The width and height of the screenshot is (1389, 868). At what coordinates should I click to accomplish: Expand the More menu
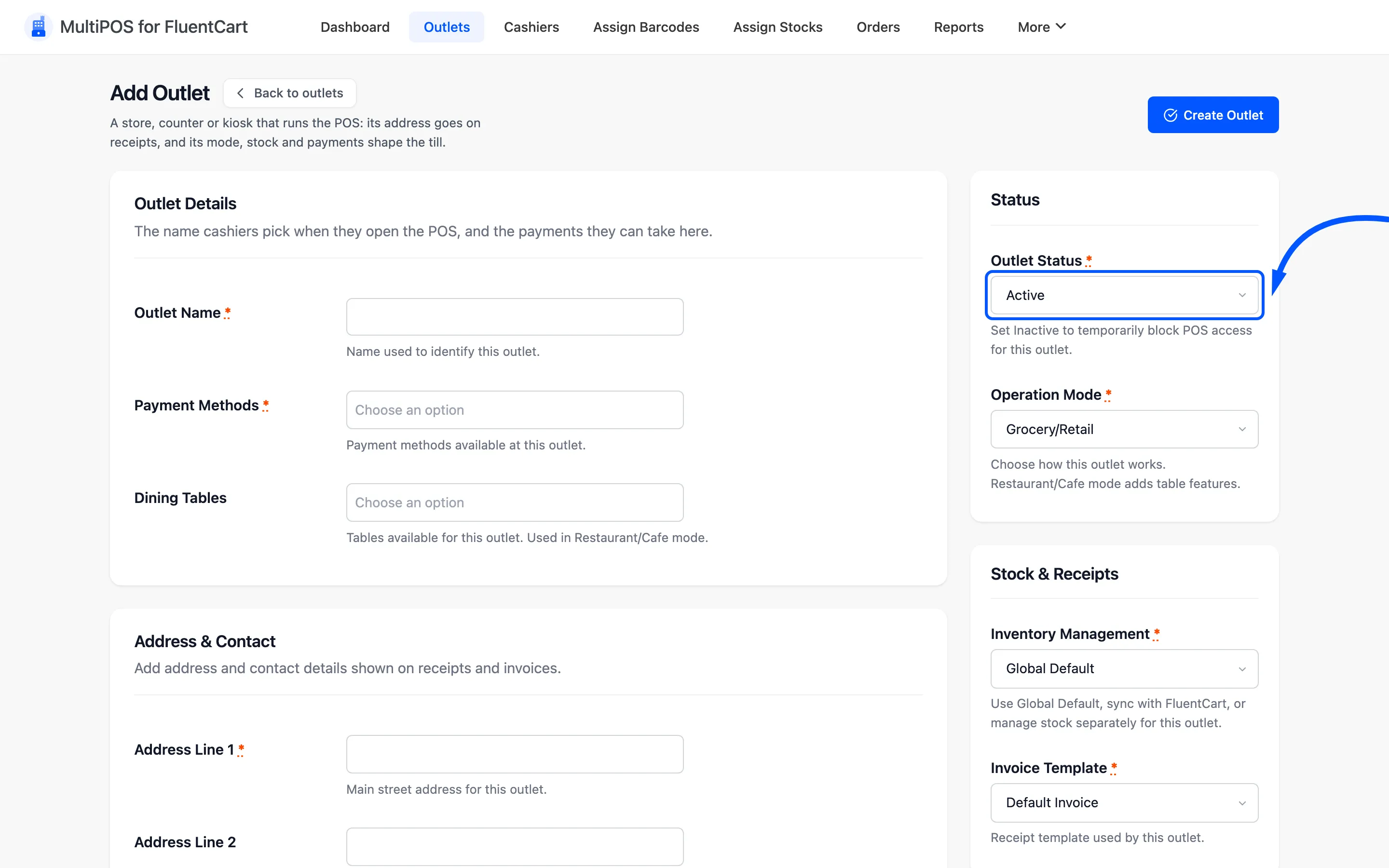tap(1041, 27)
